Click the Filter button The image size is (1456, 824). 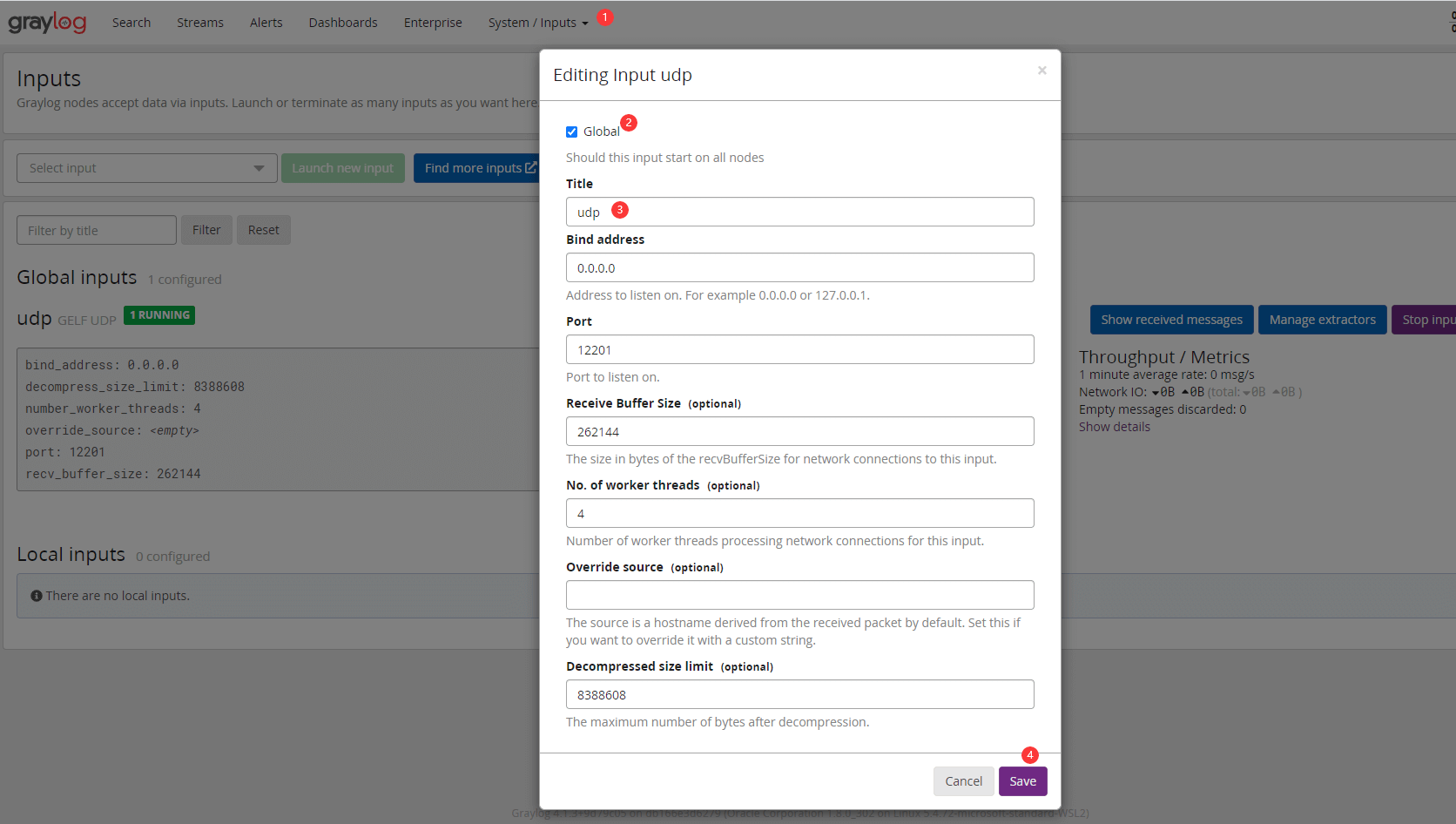[206, 230]
